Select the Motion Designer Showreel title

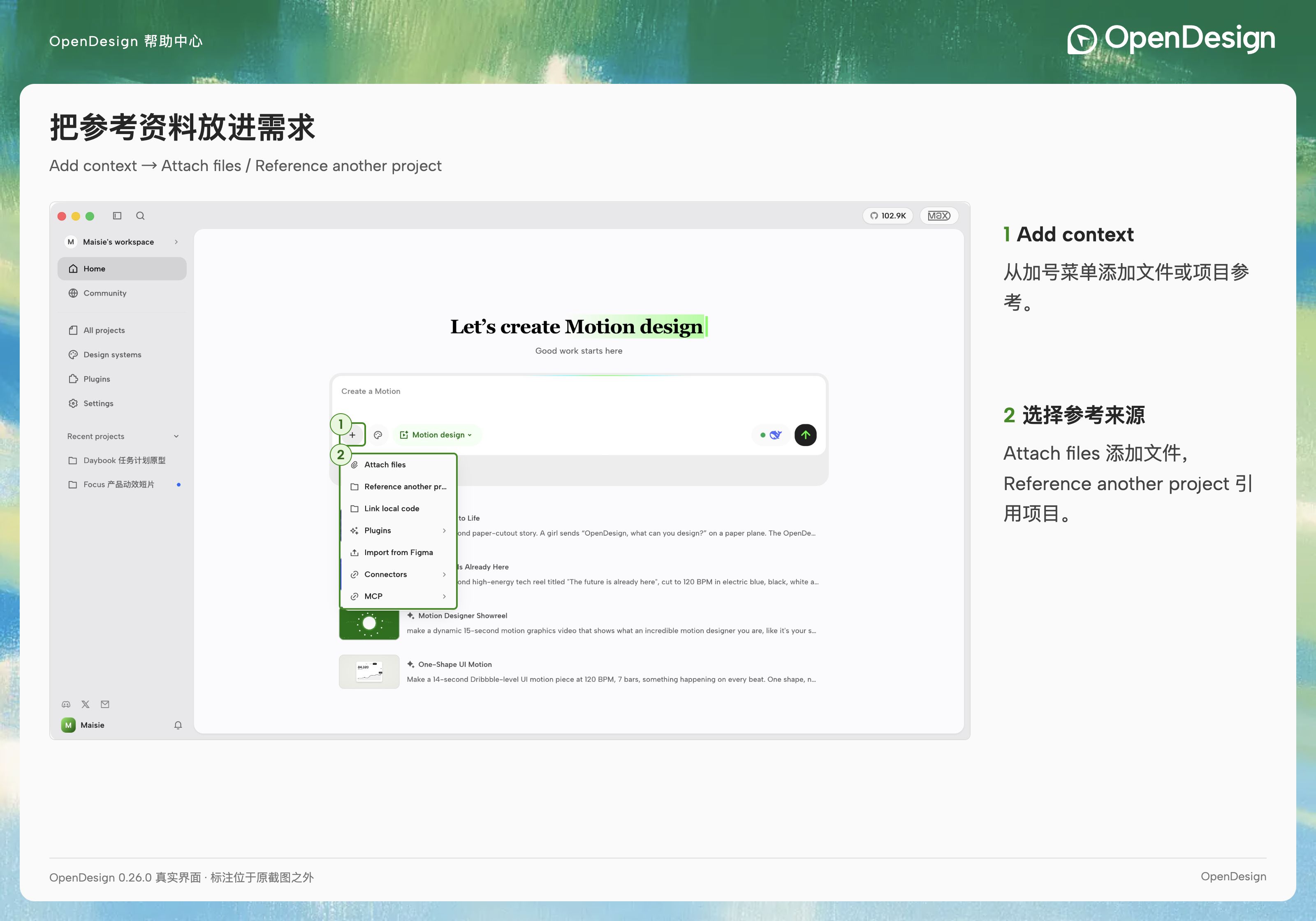tap(463, 616)
